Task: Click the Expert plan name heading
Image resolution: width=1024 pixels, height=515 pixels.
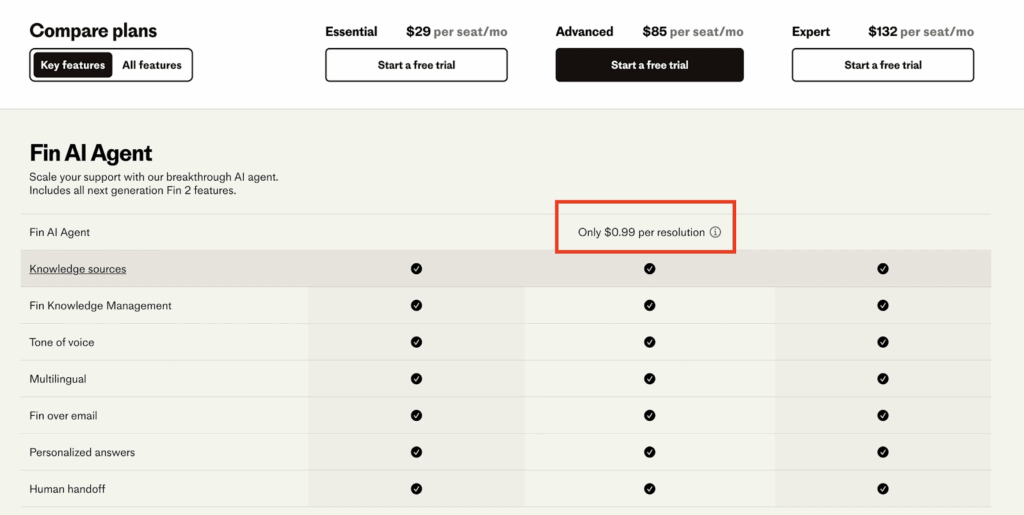Action: pyautogui.click(x=811, y=32)
